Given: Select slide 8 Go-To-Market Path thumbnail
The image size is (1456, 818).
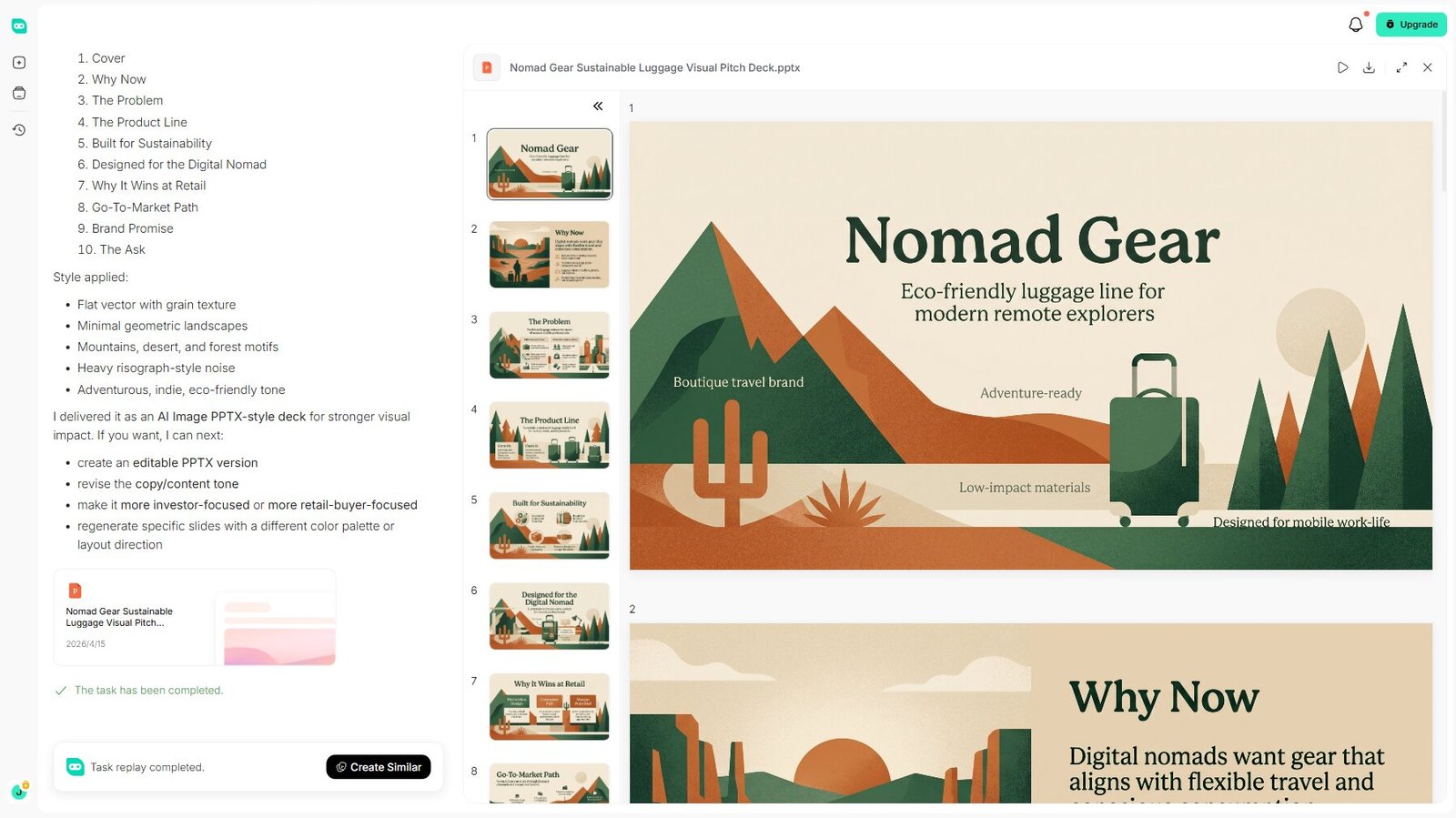Looking at the screenshot, I should point(550,783).
